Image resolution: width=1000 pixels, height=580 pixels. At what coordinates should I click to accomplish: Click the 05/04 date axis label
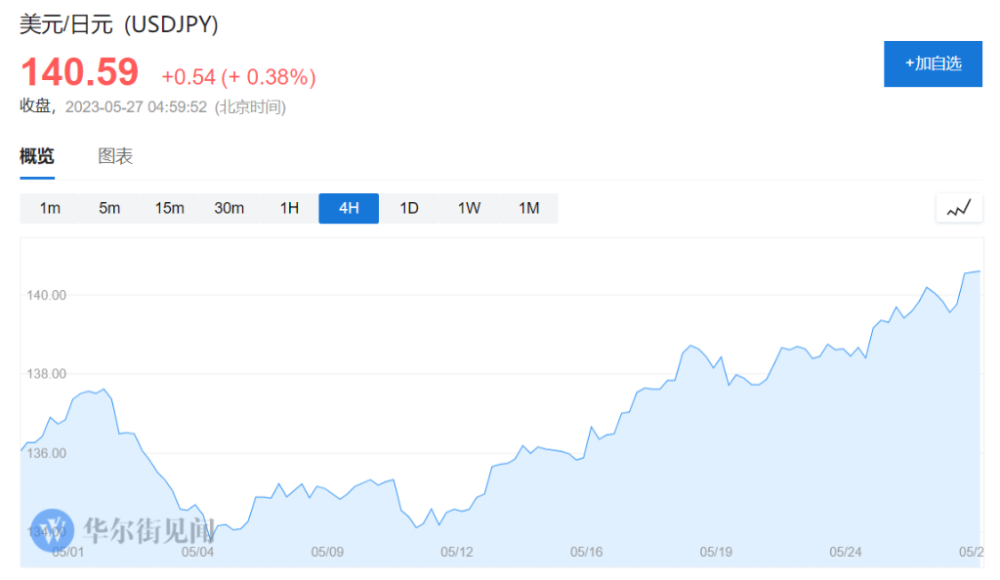click(x=197, y=551)
